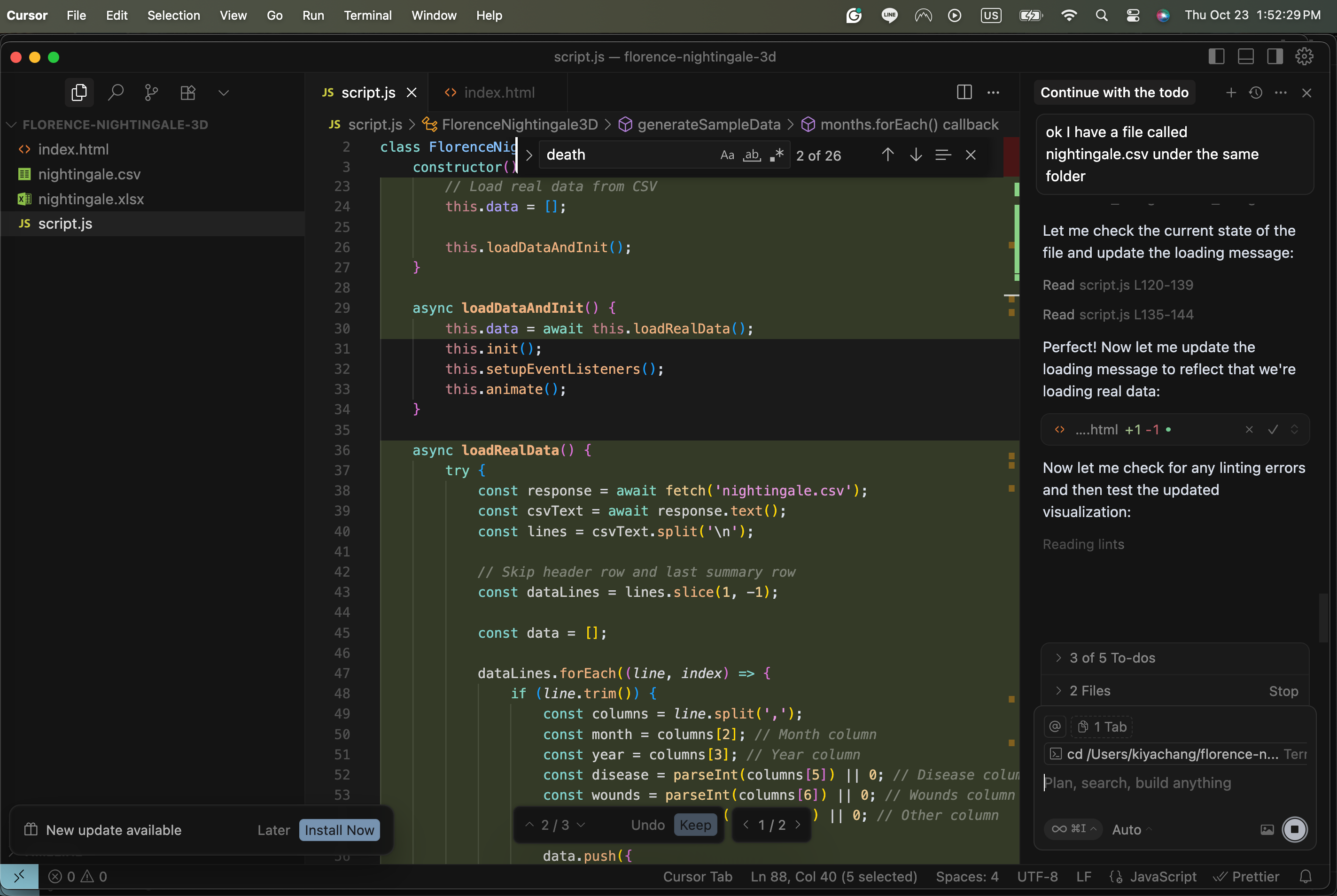Open chat history clock icon
Image resolution: width=1337 pixels, height=896 pixels.
pos(1255,93)
